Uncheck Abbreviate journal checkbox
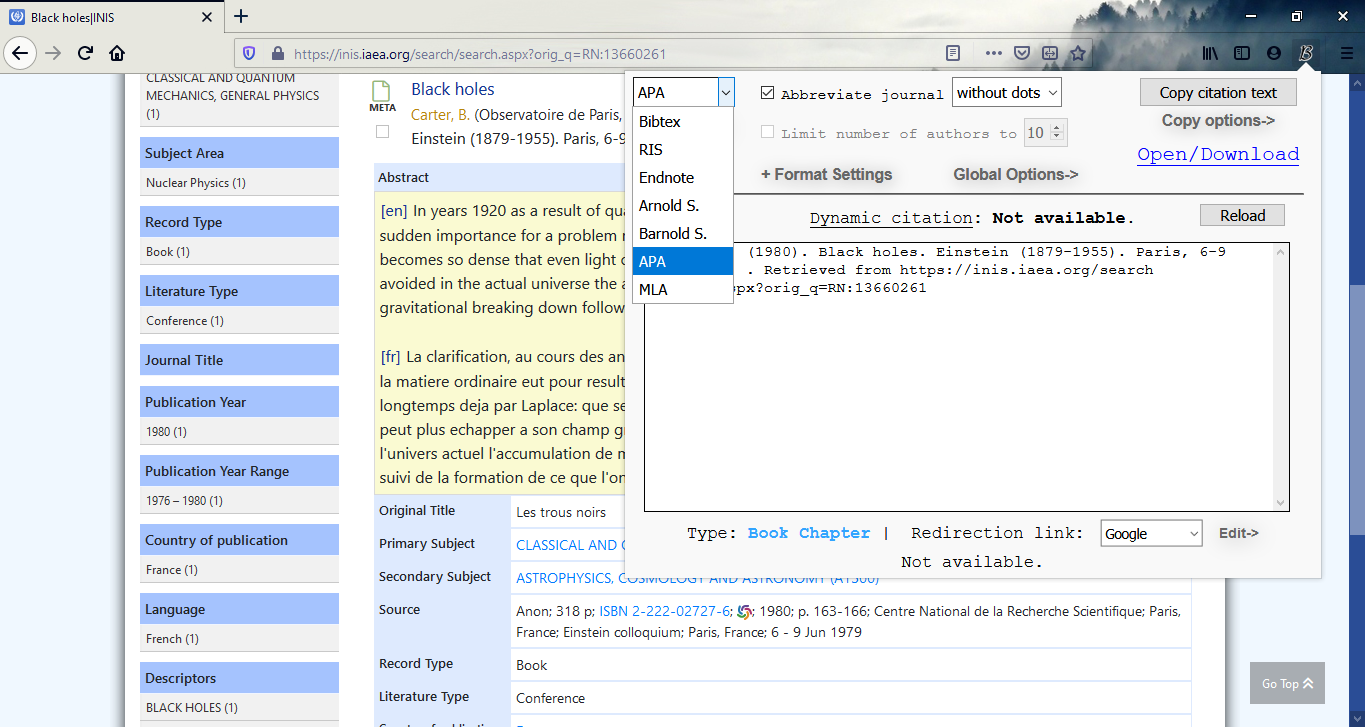 click(768, 93)
